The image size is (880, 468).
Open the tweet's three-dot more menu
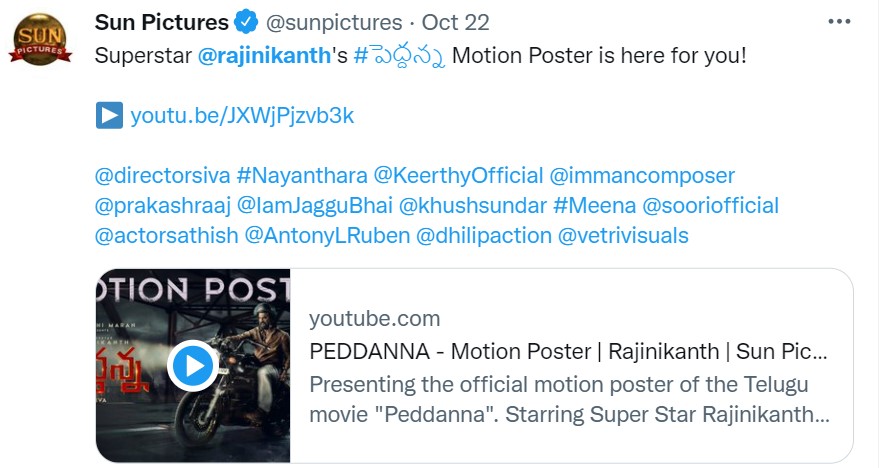coord(840,22)
